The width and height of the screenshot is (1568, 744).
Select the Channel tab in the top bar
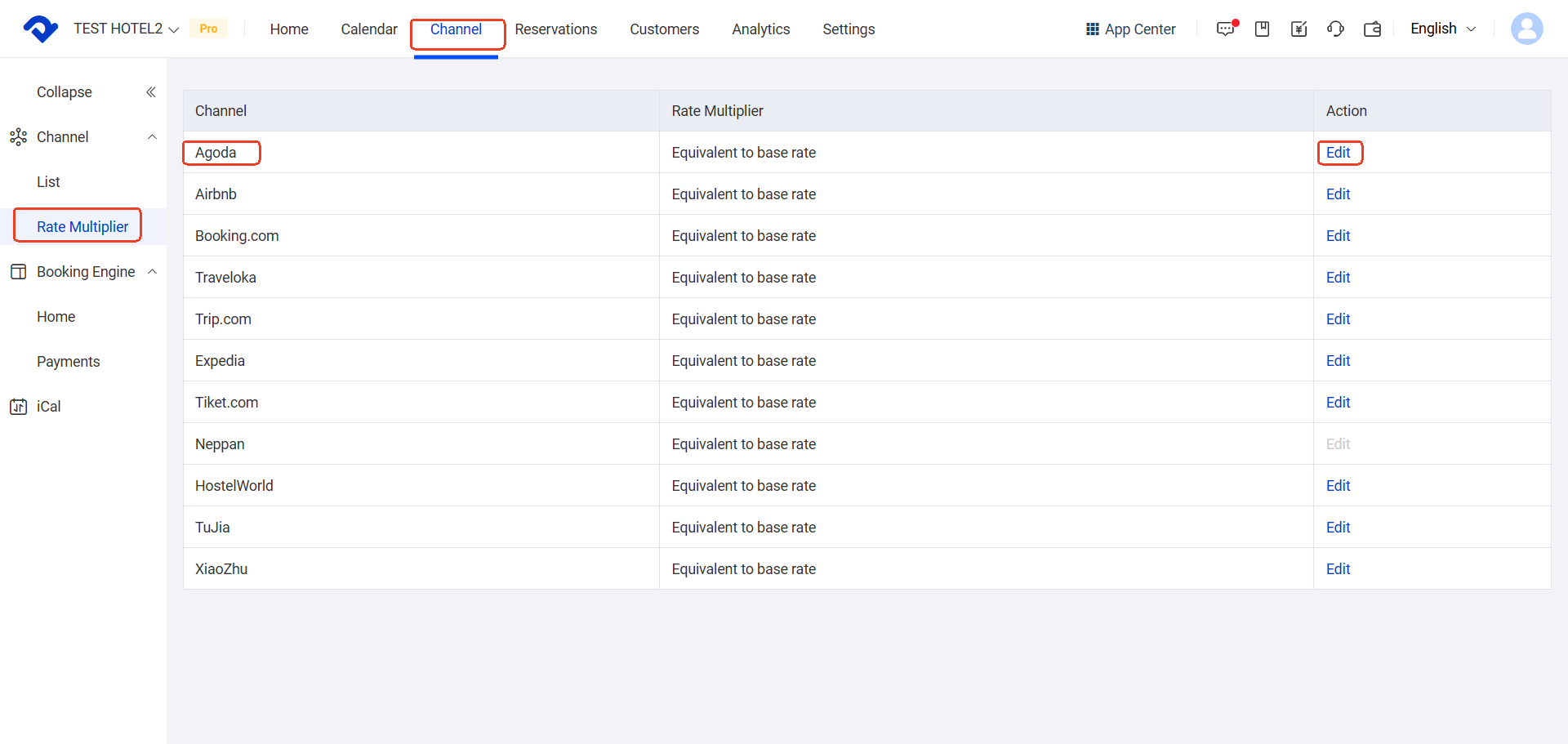[x=457, y=29]
